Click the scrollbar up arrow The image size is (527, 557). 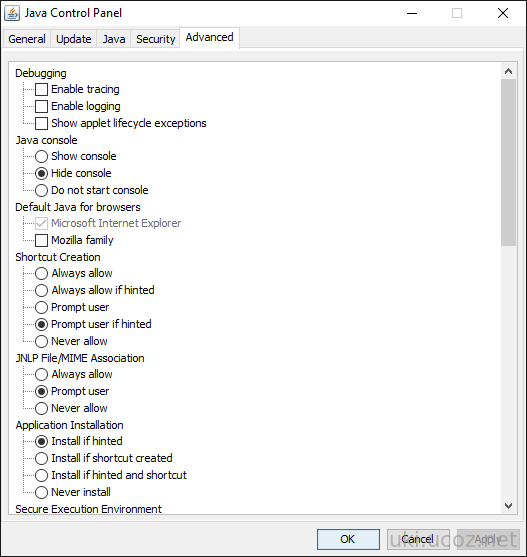pyautogui.click(x=508, y=71)
